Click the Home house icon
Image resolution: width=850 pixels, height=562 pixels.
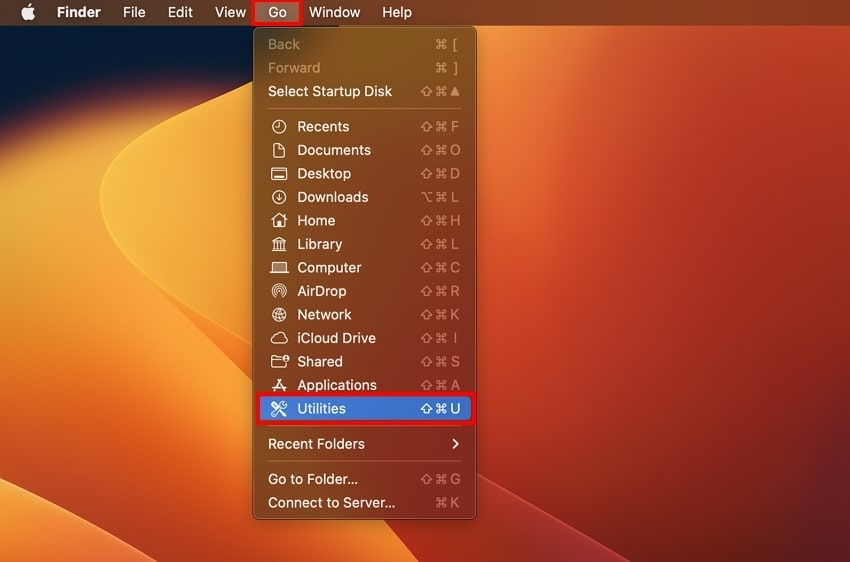click(279, 221)
